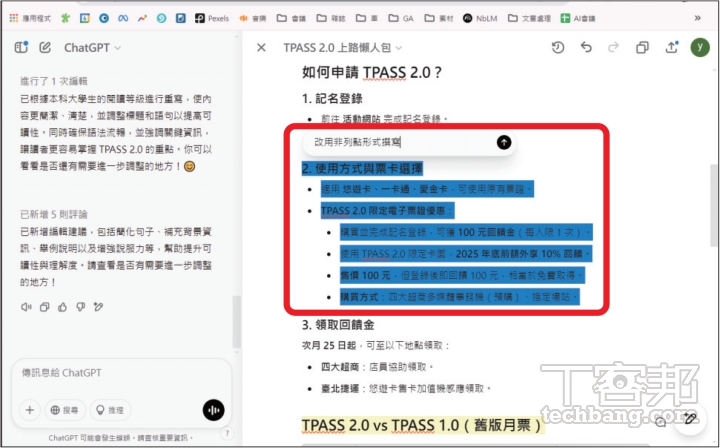
Task: Click the 如何申請 TPASS 2.0？ heading
Action: click(x=372, y=73)
